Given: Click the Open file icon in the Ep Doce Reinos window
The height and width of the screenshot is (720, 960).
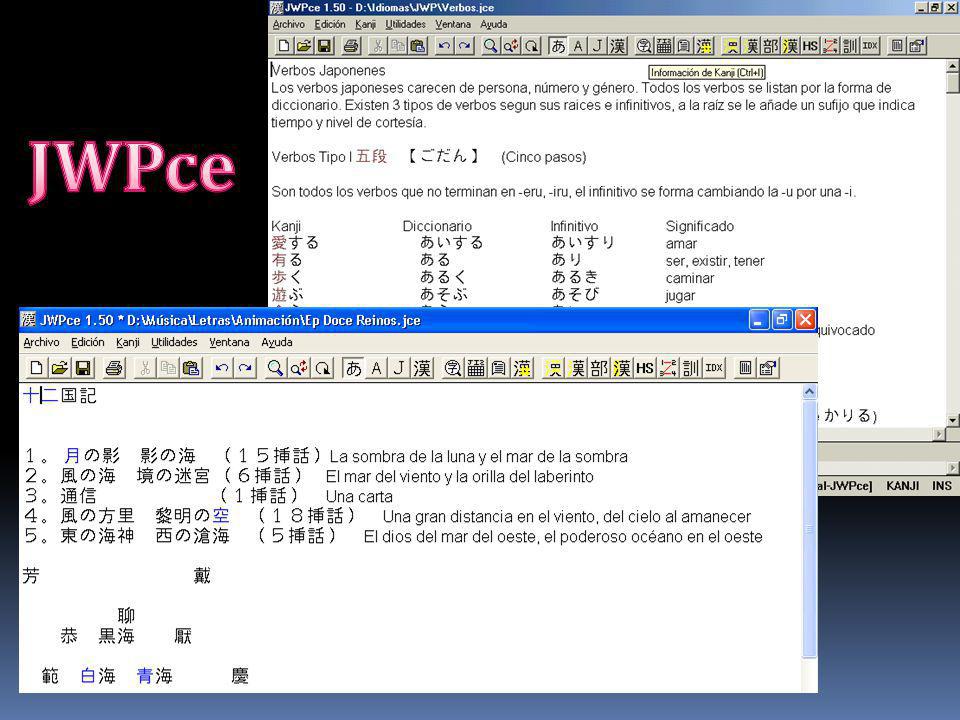Looking at the screenshot, I should [x=59, y=368].
